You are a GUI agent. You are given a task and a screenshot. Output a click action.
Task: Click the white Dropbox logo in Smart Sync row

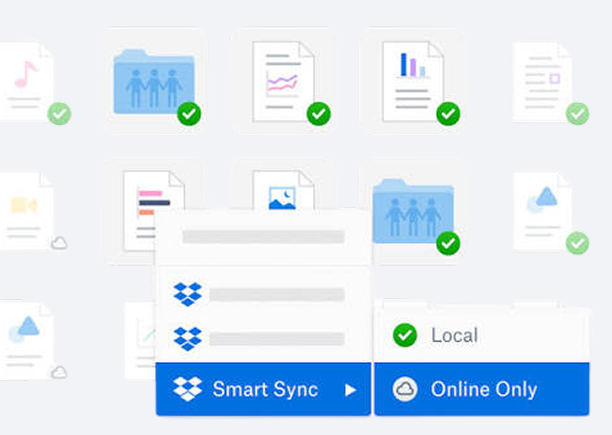pyautogui.click(x=188, y=389)
